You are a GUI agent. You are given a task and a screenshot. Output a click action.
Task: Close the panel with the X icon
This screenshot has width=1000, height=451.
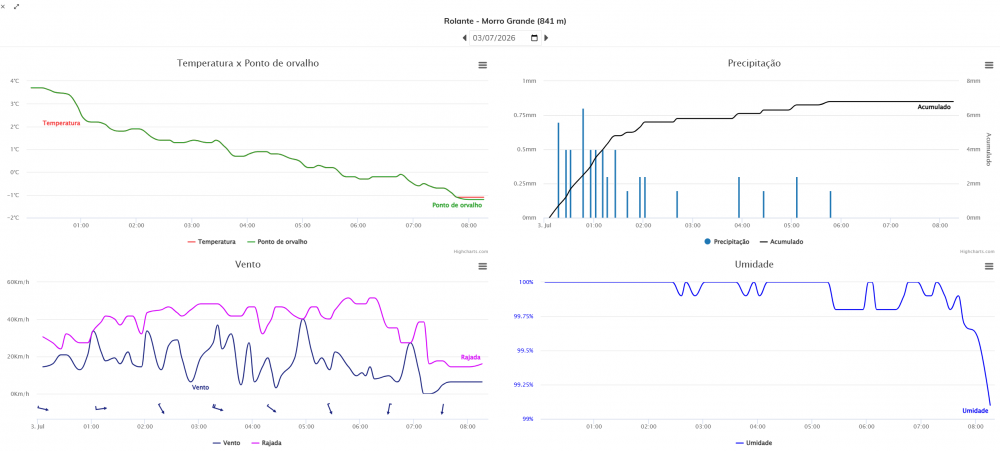(x=3, y=6)
